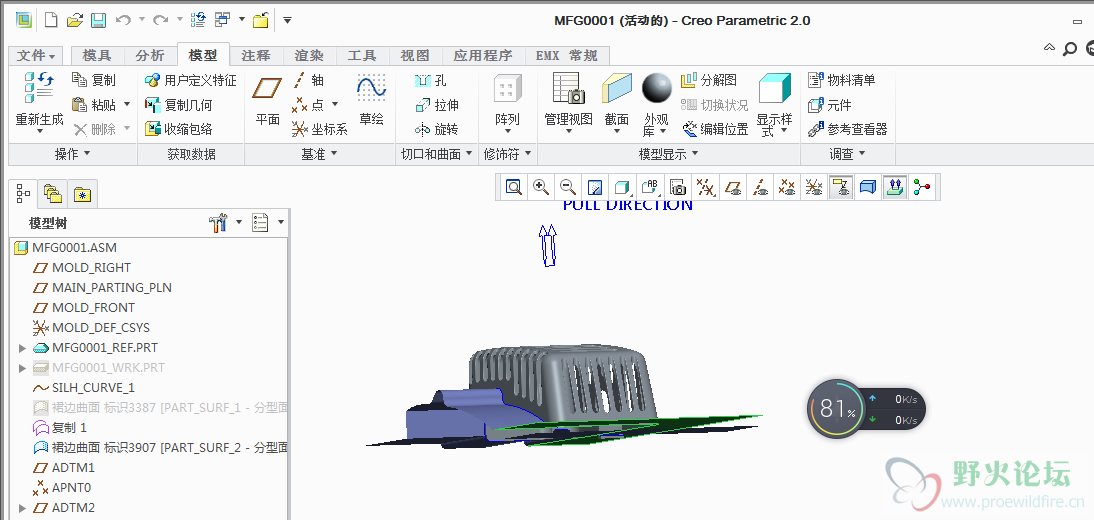Select Shrinkwrap (收缩包络) tool
The width and height of the screenshot is (1094, 520).
coord(179,129)
